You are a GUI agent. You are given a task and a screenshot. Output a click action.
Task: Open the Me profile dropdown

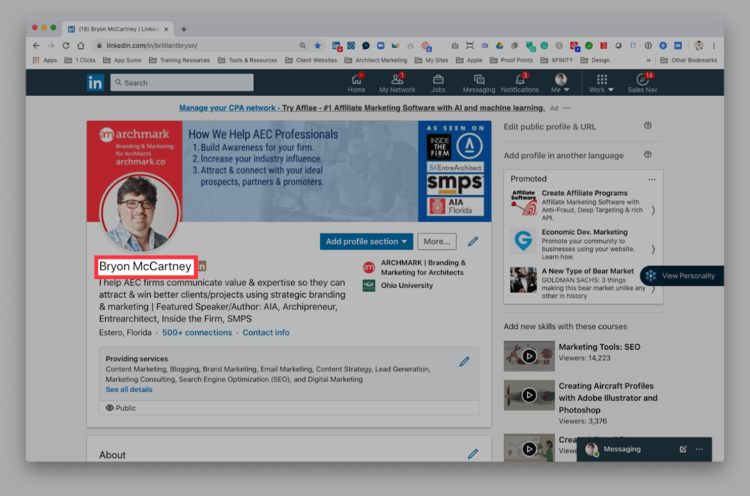tap(560, 82)
